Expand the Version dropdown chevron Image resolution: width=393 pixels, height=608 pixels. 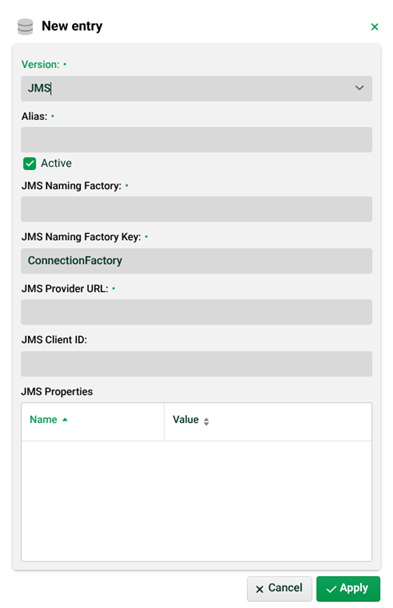pyautogui.click(x=359, y=88)
